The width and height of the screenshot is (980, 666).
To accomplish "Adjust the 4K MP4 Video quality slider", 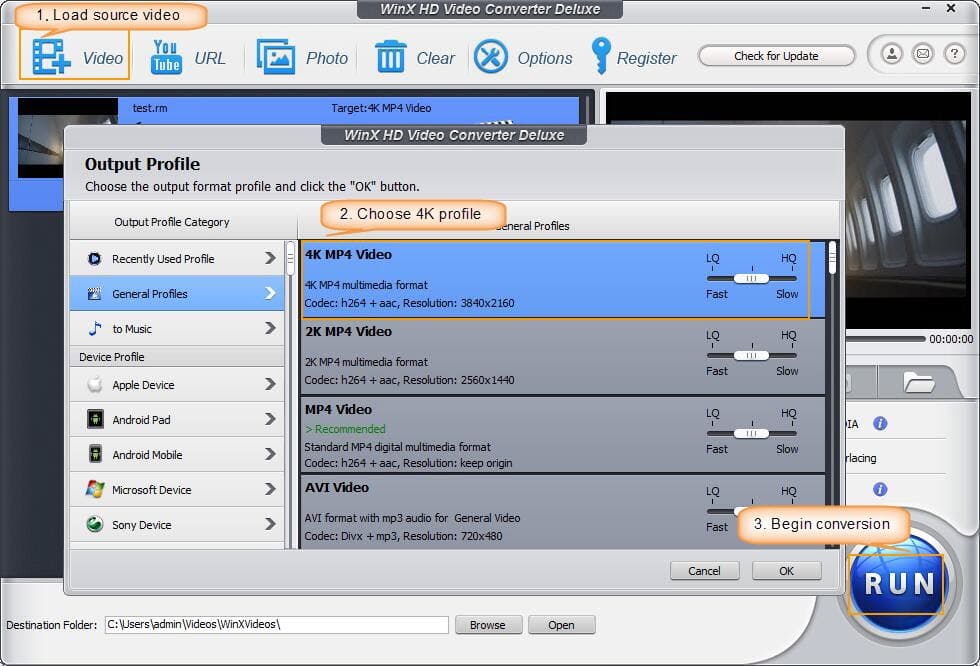I will coord(751,278).
